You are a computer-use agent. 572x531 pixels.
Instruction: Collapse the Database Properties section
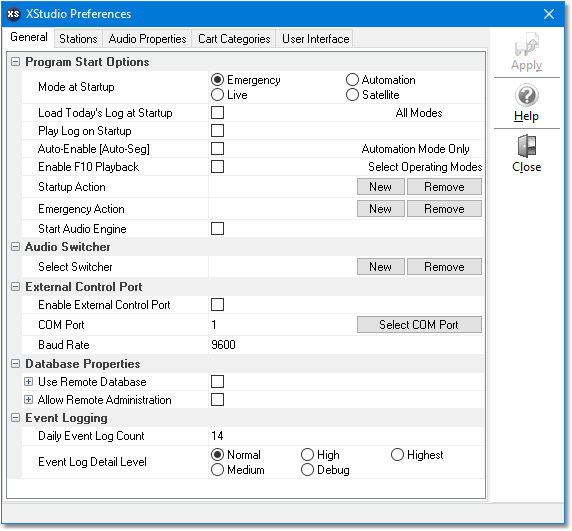[x=15, y=364]
